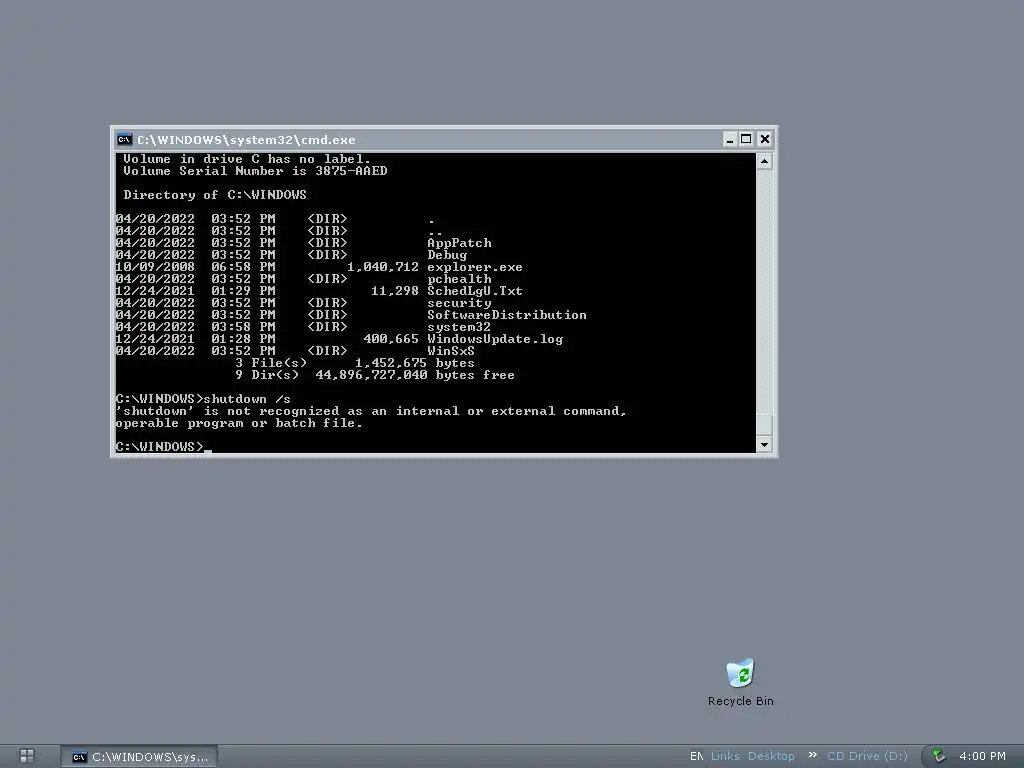Viewport: 1024px width, 768px height.
Task: Open the Desktop toolbar on taskbar
Action: (771, 756)
